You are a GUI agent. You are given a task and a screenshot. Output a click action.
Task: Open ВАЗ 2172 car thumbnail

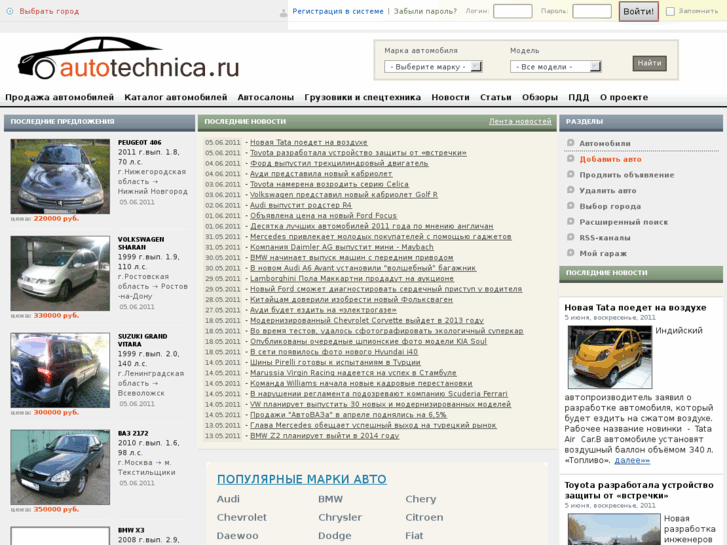pos(60,467)
